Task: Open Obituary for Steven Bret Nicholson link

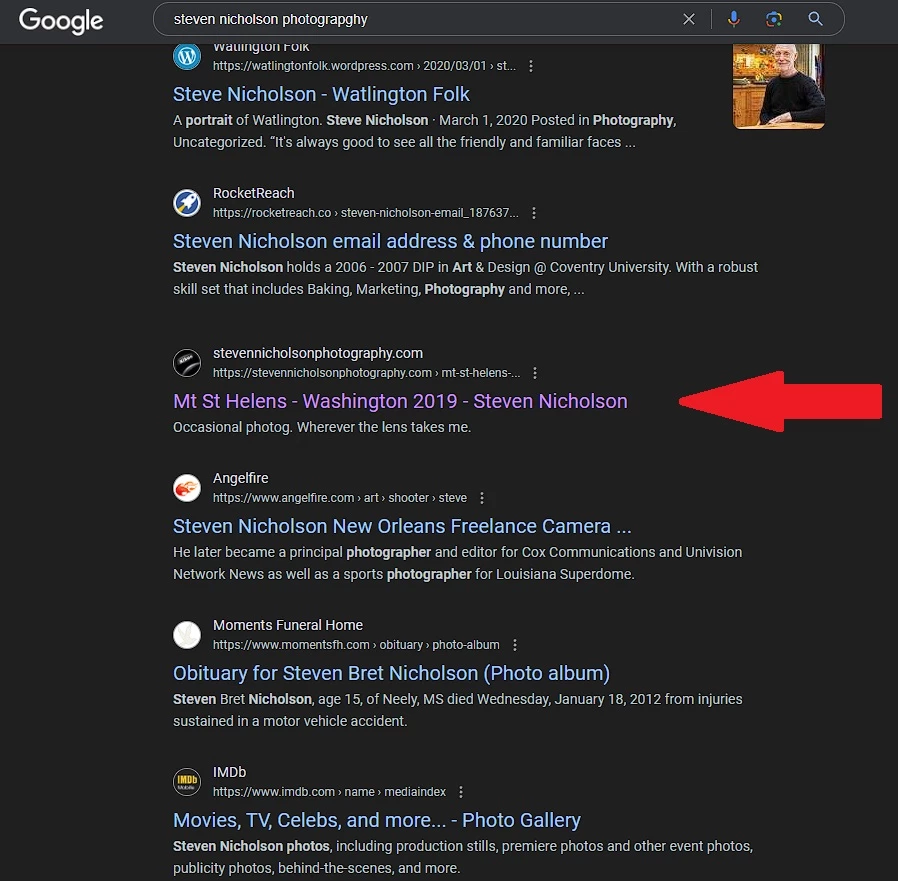Action: (391, 673)
